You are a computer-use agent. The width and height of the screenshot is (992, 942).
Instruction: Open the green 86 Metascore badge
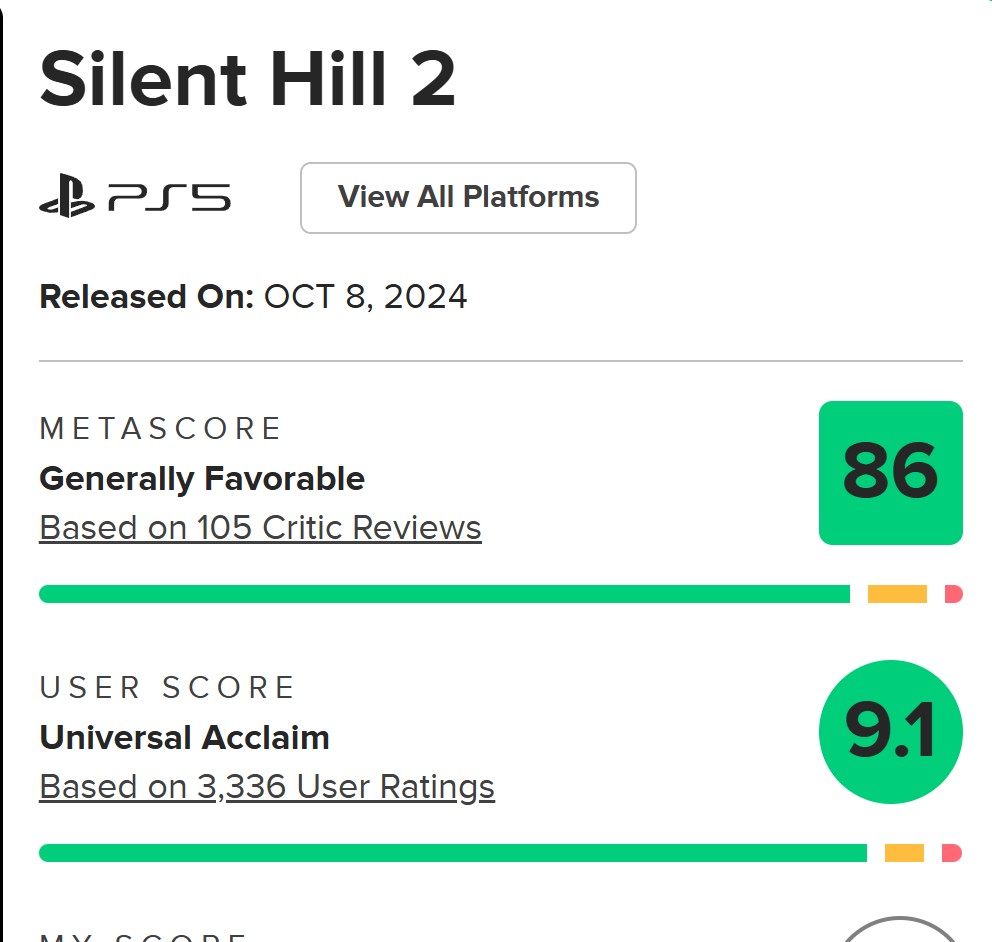tap(890, 473)
